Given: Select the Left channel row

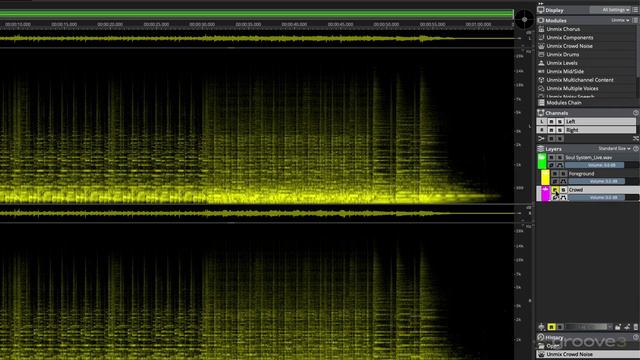Looking at the screenshot, I should click(x=586, y=122).
